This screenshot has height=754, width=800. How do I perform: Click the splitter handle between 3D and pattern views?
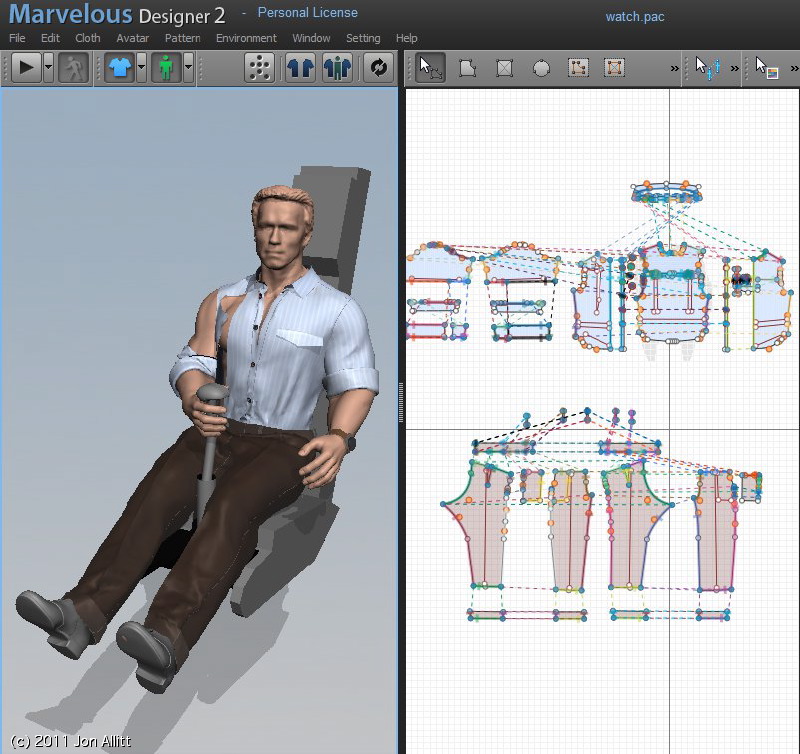point(401,402)
